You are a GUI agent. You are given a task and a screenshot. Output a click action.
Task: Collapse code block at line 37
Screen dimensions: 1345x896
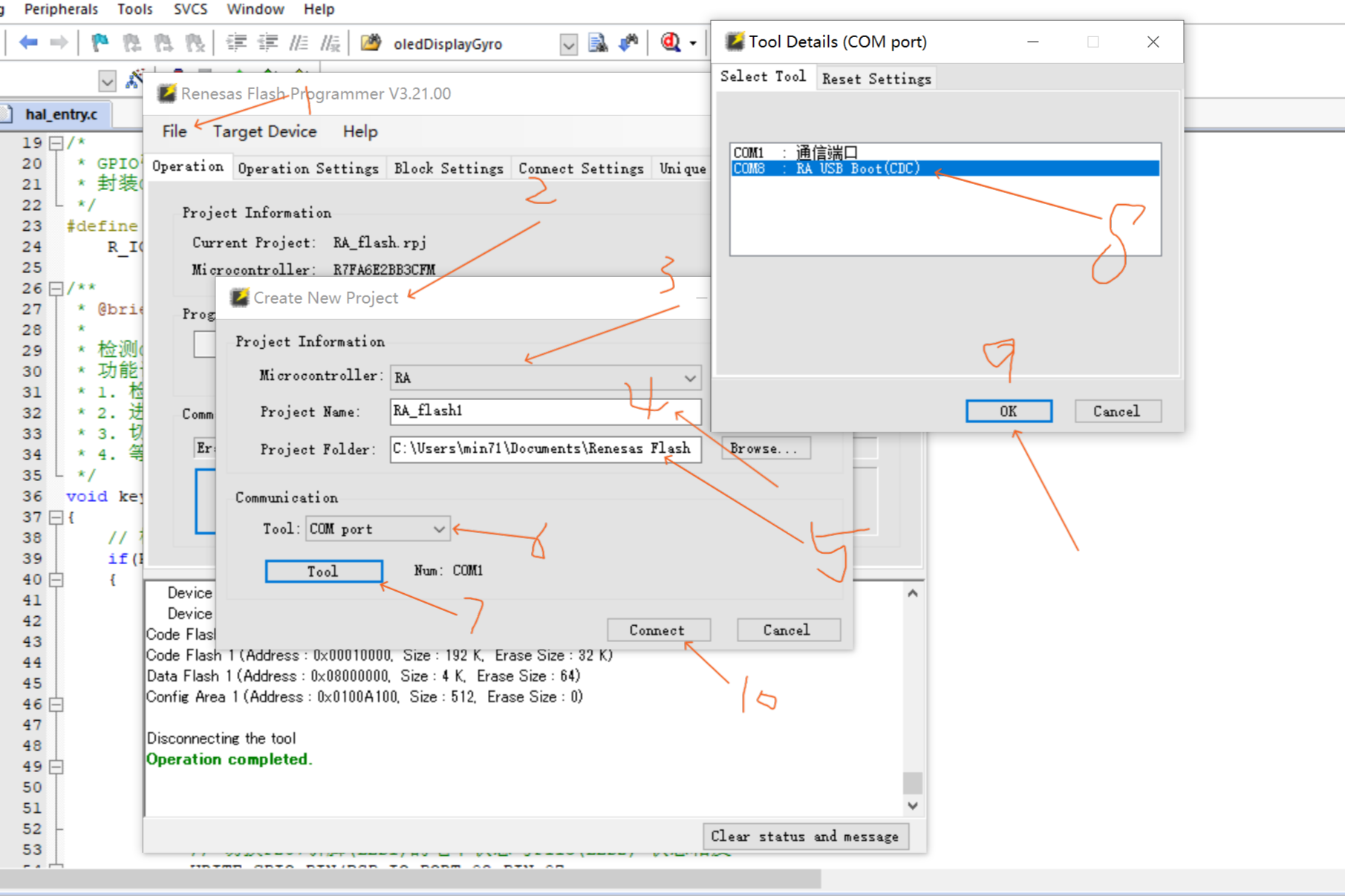[x=56, y=517]
